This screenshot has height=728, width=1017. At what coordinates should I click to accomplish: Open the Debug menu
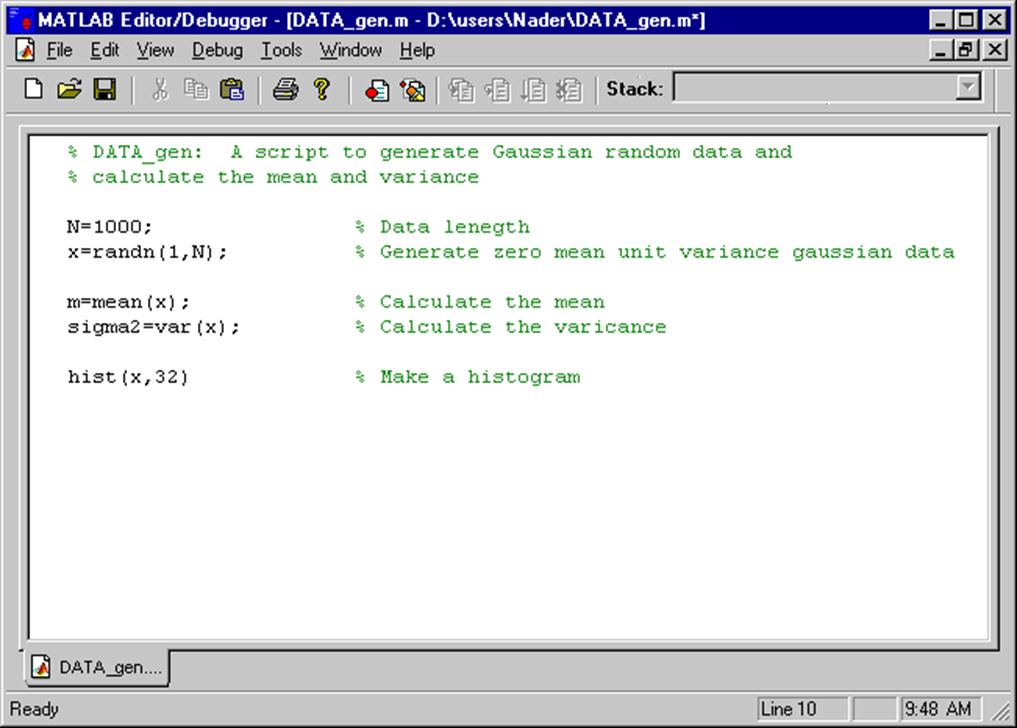coord(217,50)
